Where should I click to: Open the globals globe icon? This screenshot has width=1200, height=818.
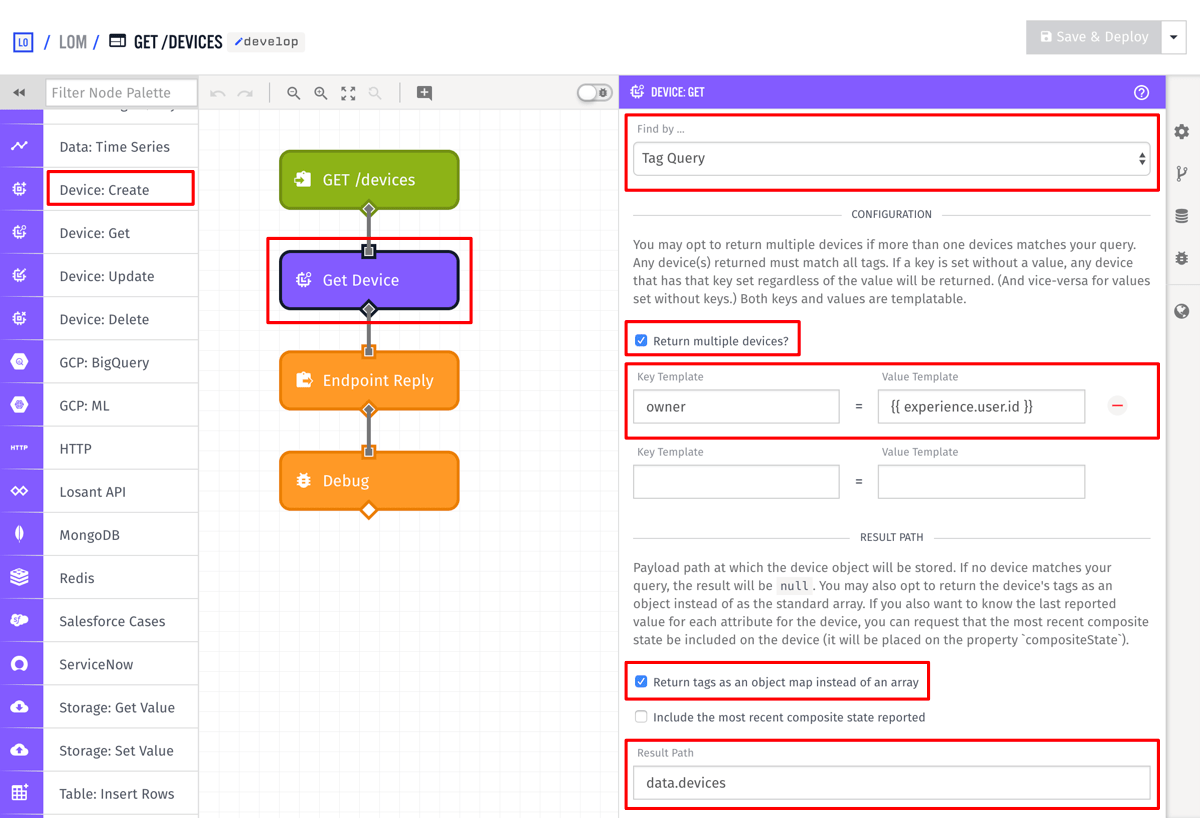click(1182, 312)
